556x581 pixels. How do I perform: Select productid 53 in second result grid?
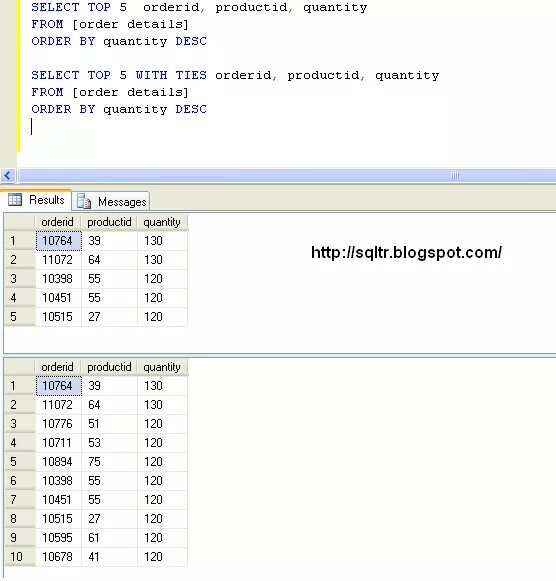click(109, 443)
